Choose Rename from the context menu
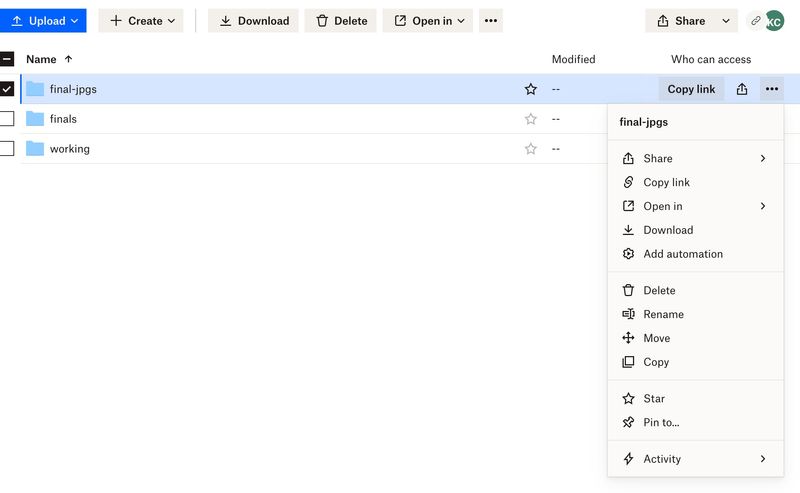Viewport: 800px width, 493px height. (663, 314)
